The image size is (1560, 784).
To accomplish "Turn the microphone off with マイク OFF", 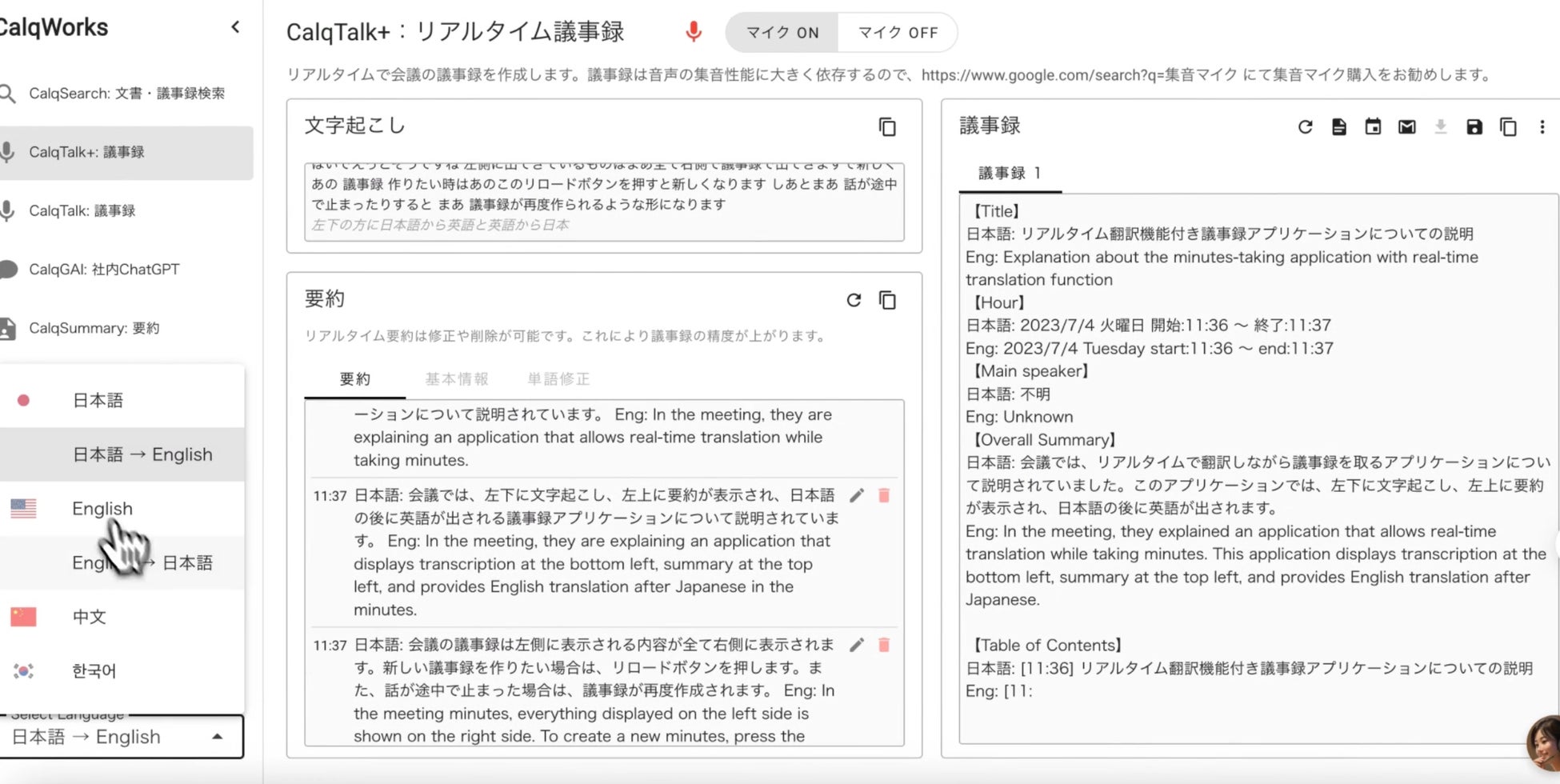I will (898, 33).
